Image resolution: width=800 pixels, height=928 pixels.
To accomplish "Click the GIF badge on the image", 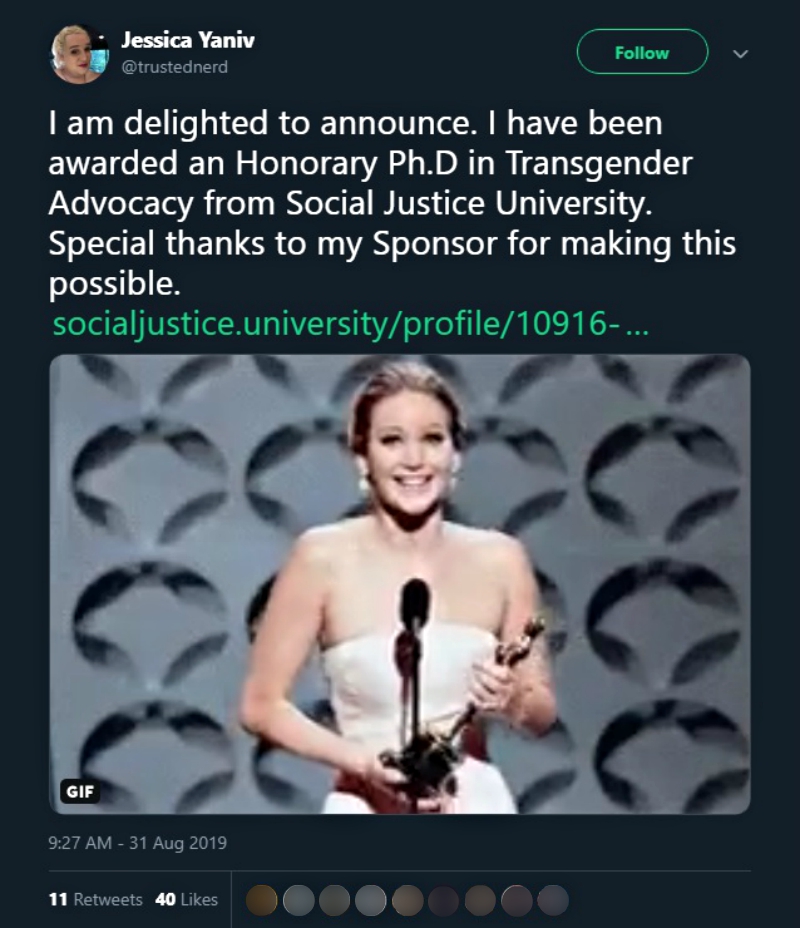I will pyautogui.click(x=79, y=790).
